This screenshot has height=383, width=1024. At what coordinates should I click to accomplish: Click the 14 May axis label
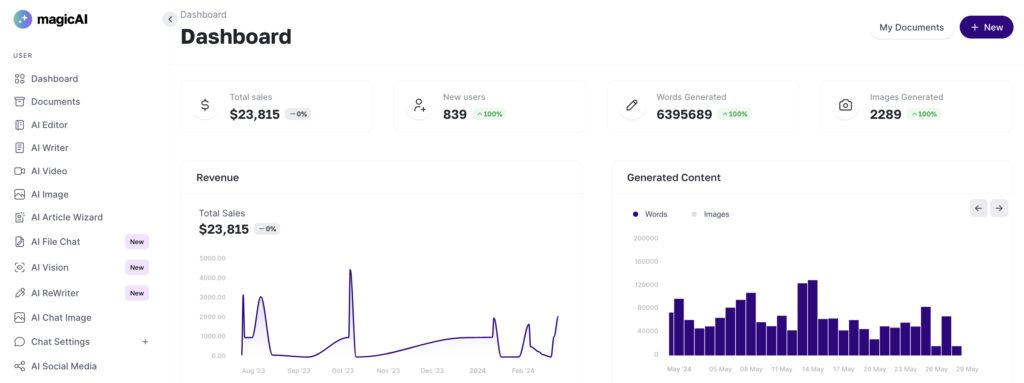[x=812, y=369]
